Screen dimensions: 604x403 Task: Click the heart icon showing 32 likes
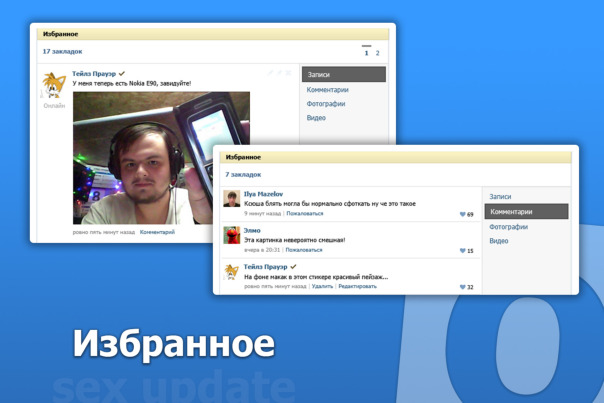463,287
